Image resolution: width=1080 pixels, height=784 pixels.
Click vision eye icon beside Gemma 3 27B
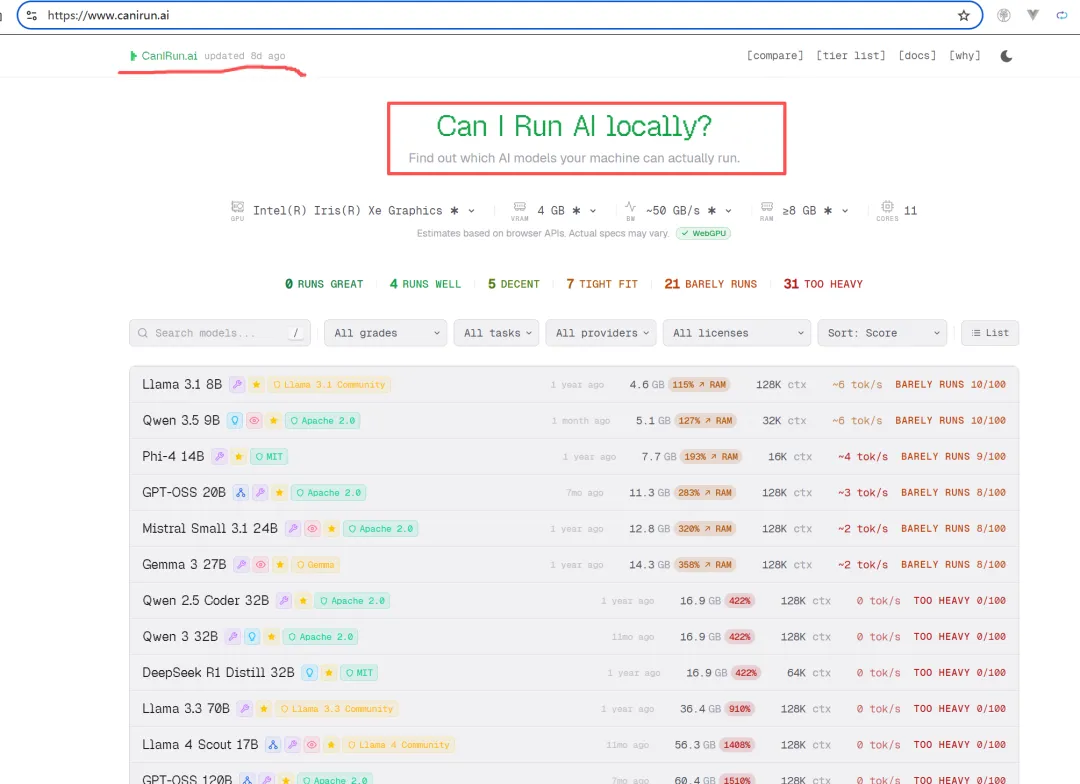260,564
